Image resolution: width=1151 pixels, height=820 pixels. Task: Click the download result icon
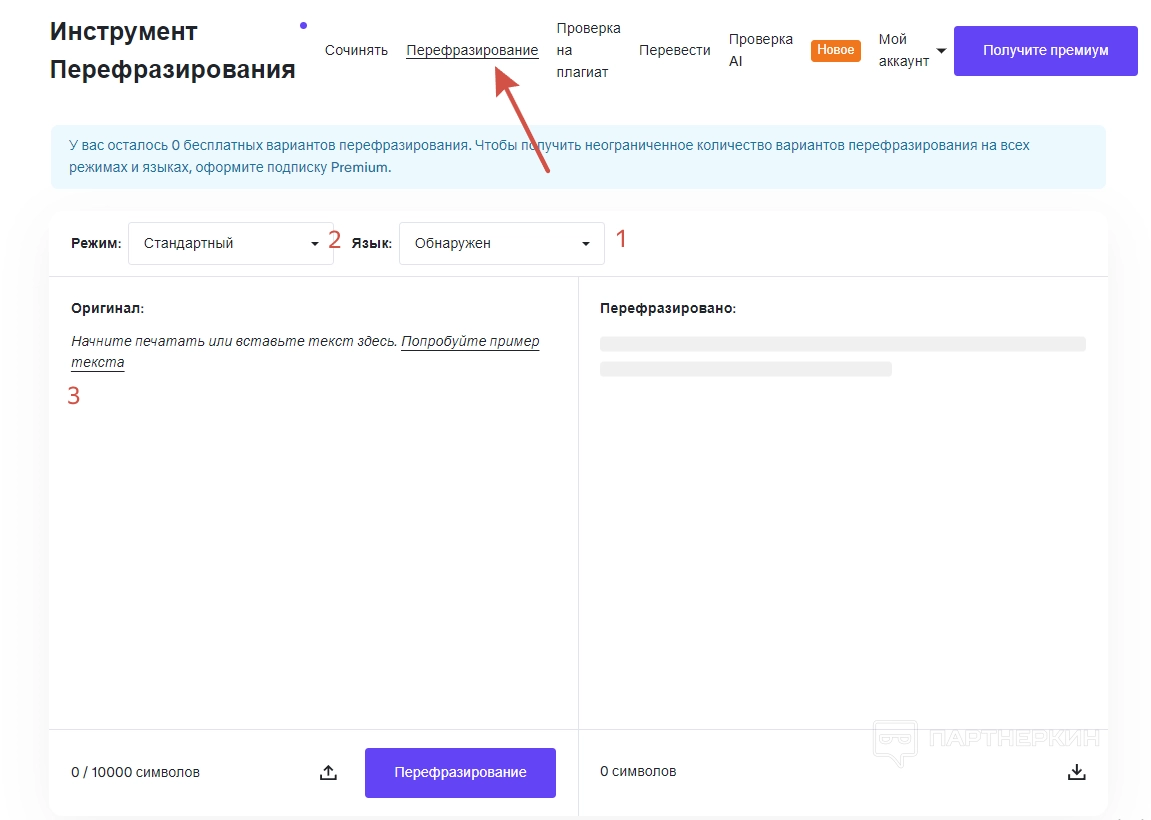[1076, 772]
